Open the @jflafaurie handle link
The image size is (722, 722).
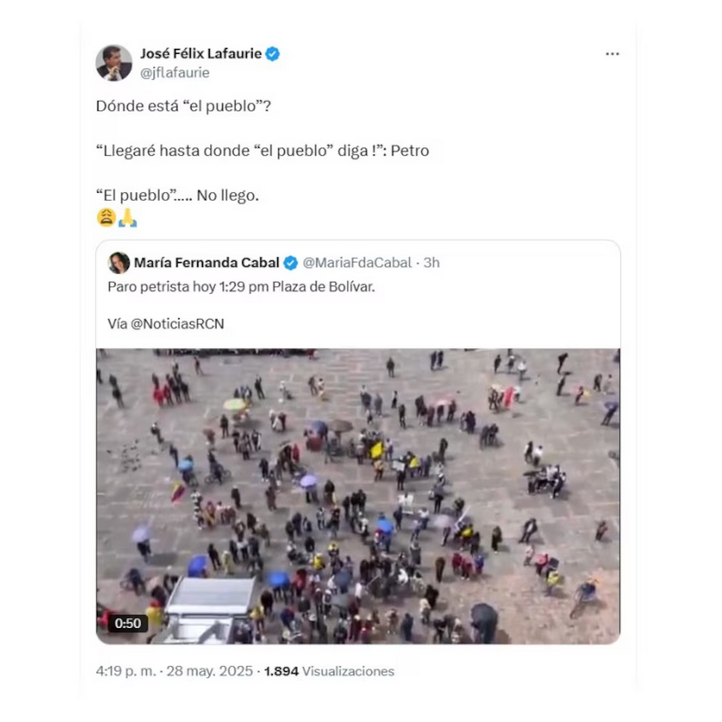point(175,73)
